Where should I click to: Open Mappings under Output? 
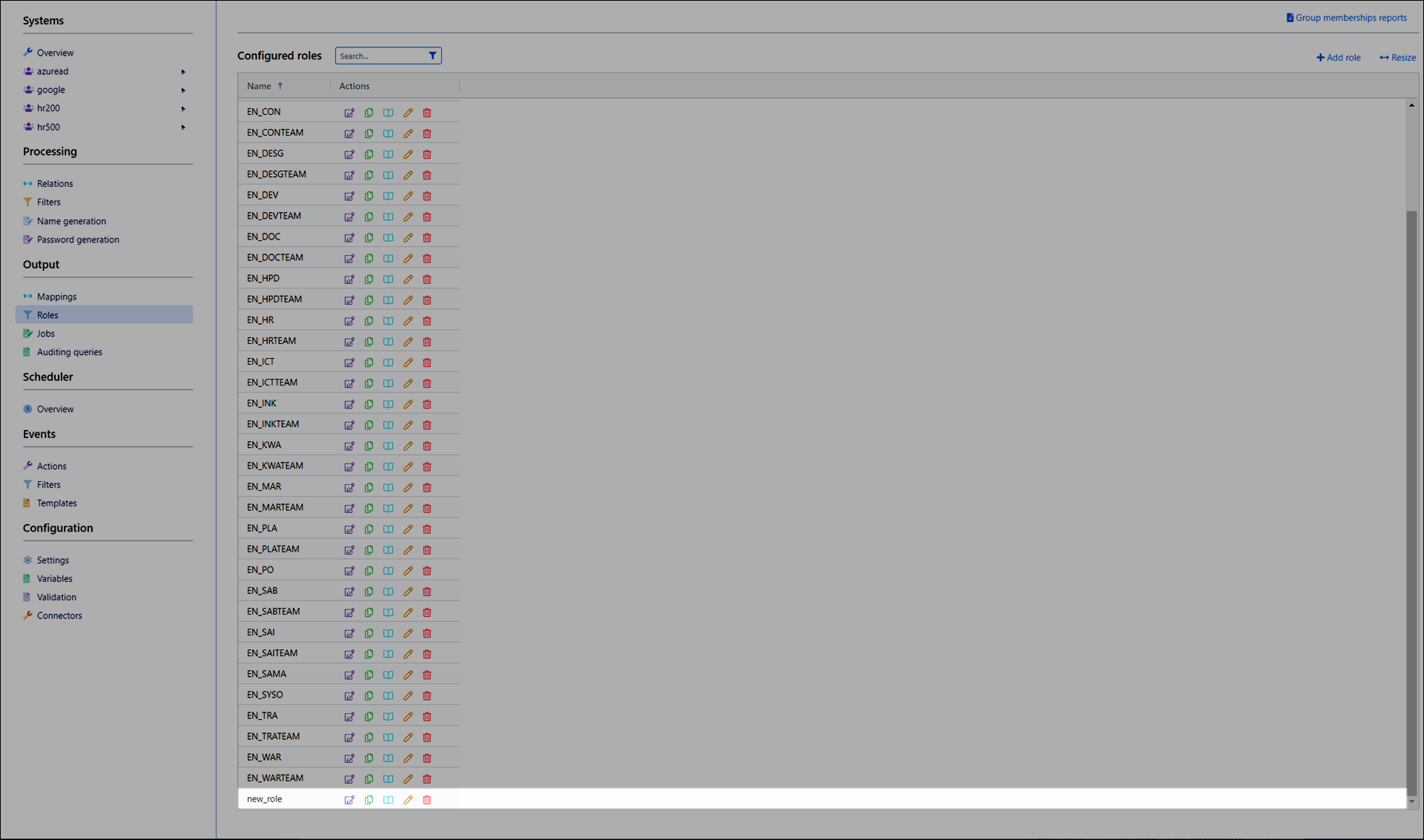click(56, 297)
